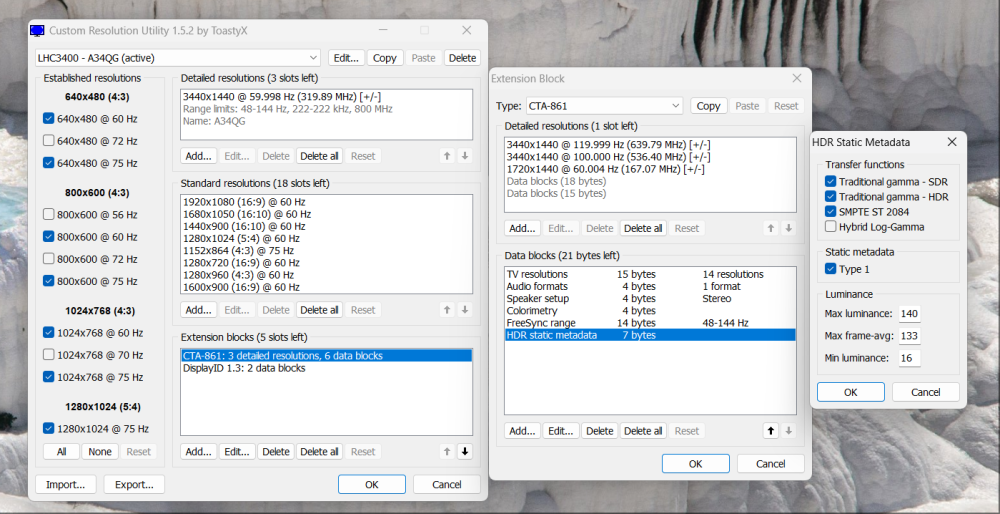The image size is (1000, 514).
Task: Click Edit... under Data blocks list
Action: 561,431
